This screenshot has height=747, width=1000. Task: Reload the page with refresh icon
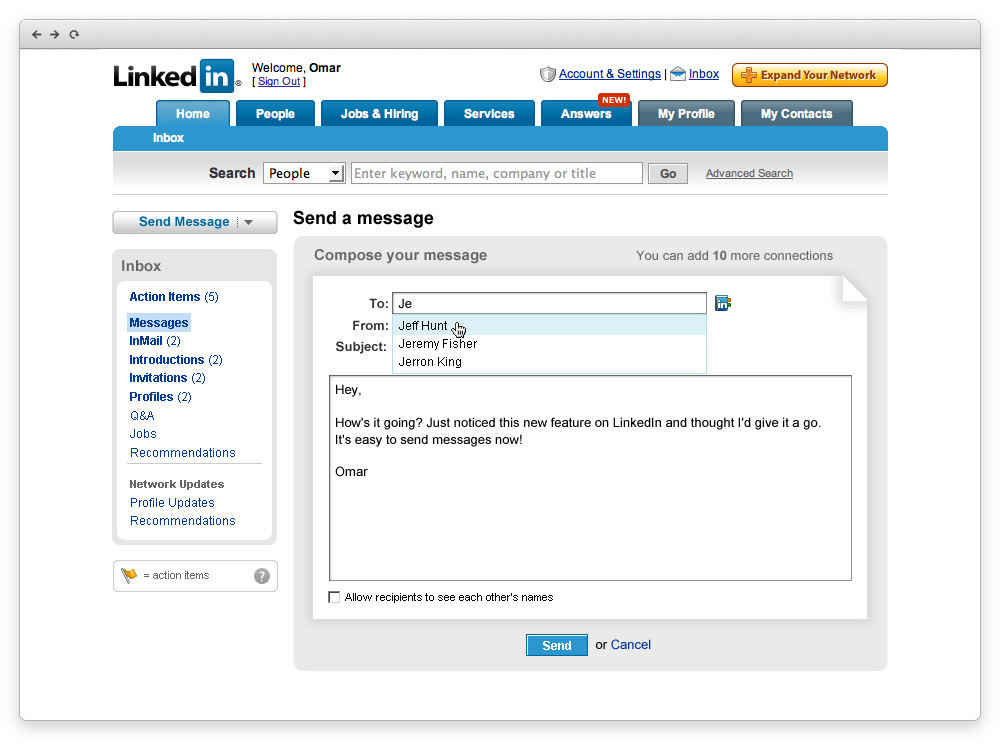pos(74,34)
